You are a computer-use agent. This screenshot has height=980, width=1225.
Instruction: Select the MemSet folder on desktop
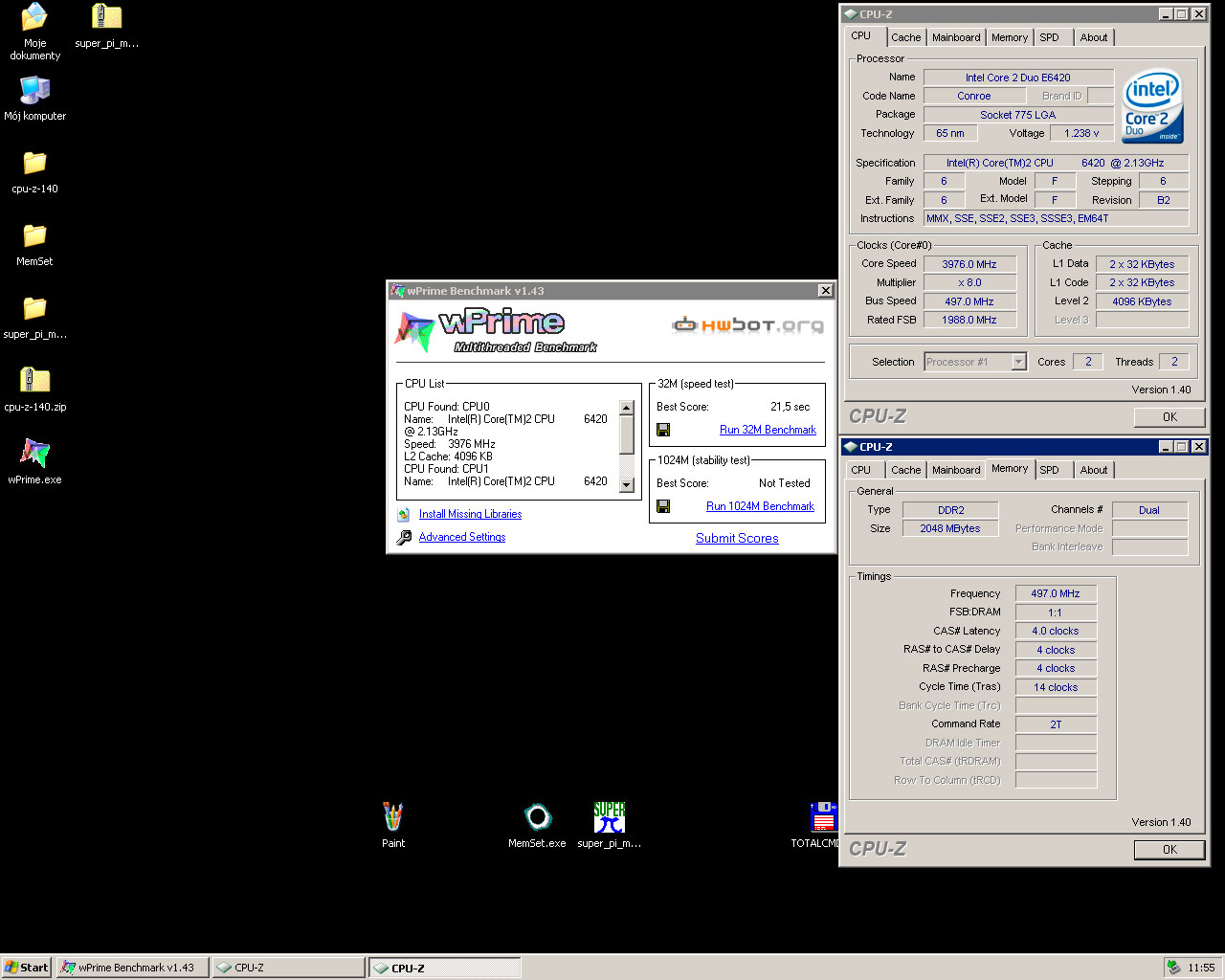(x=34, y=235)
